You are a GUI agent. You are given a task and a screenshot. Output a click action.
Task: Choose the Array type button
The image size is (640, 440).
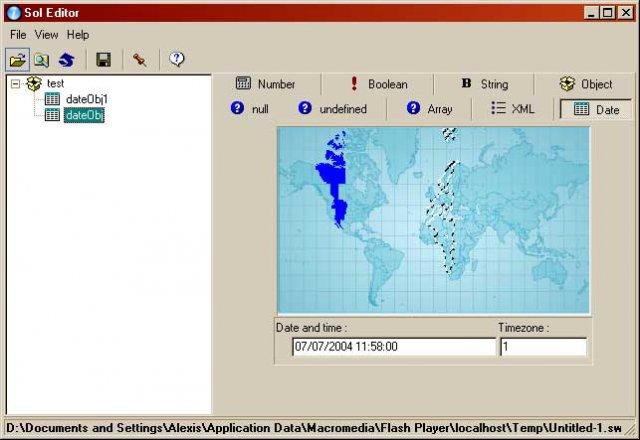[429, 109]
